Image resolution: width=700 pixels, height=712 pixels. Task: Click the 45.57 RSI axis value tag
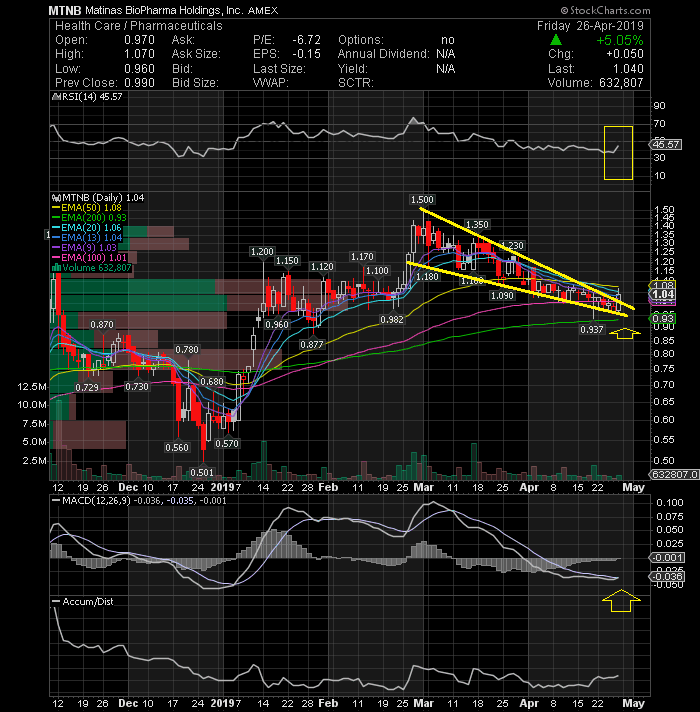(x=665, y=144)
